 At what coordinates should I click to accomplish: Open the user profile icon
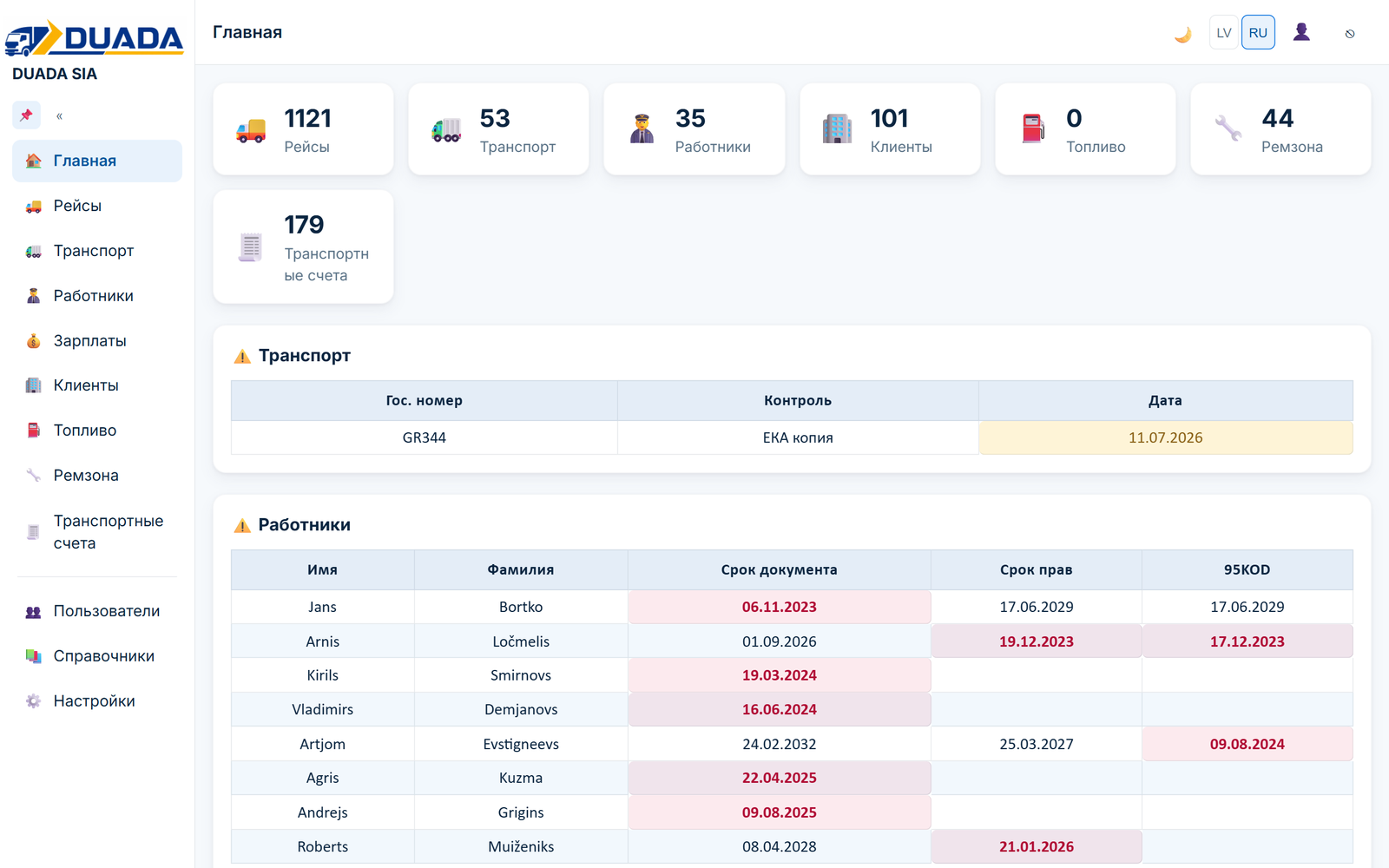1300,33
